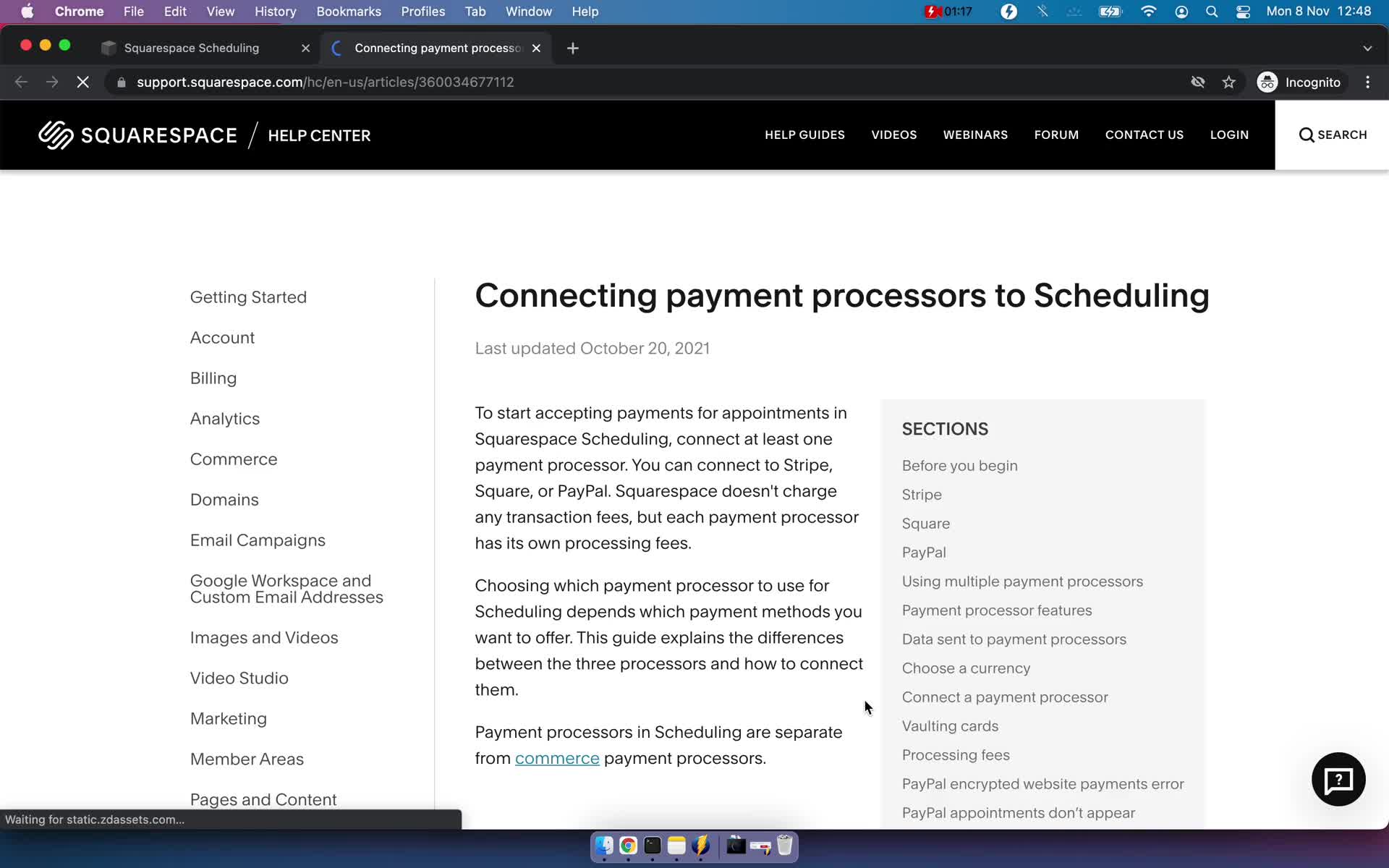
Task: Open Commerce sidebar category
Action: click(234, 459)
